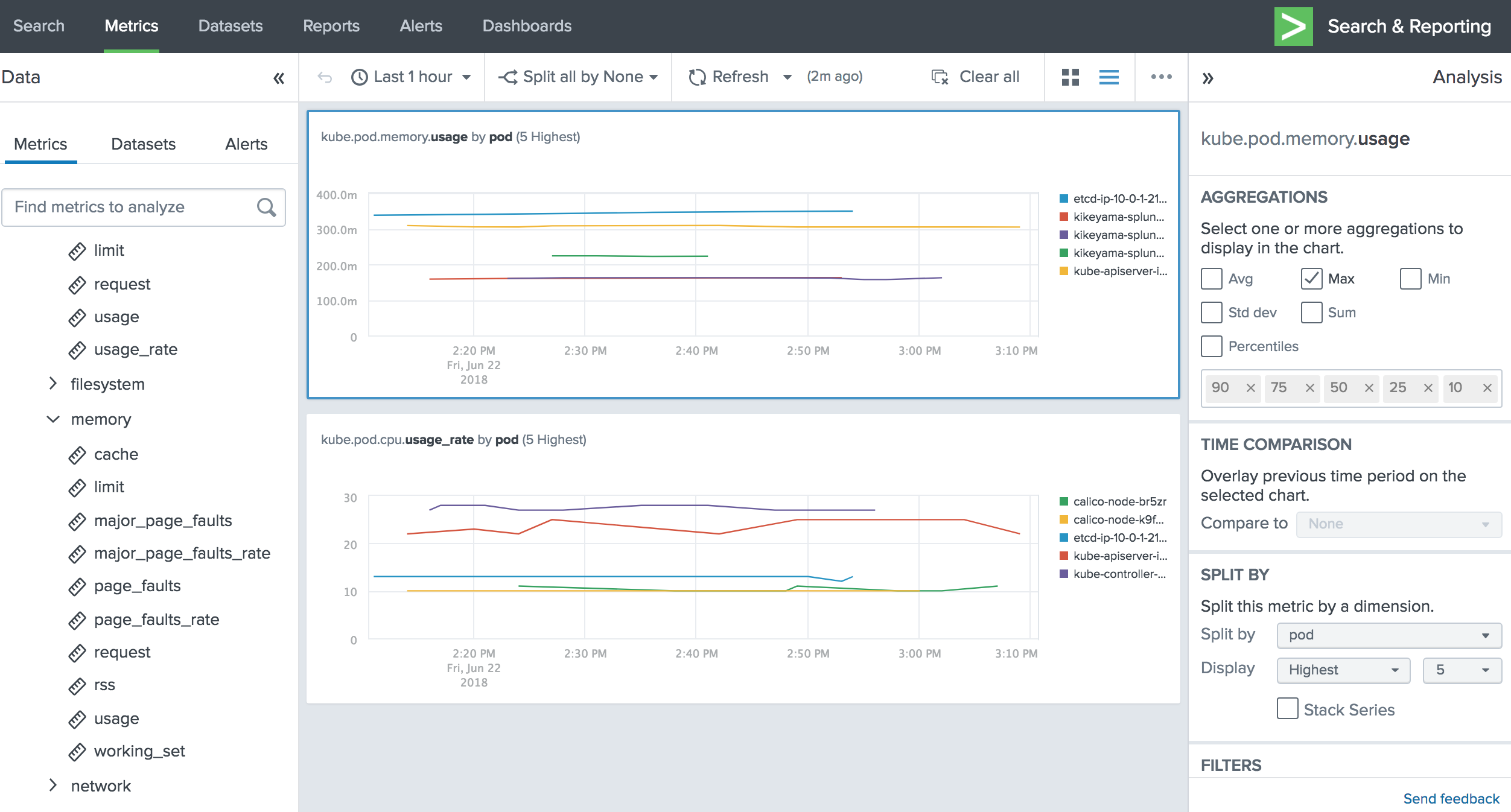Uncheck the Max aggregation
The height and width of the screenshot is (812, 1511).
(x=1311, y=279)
